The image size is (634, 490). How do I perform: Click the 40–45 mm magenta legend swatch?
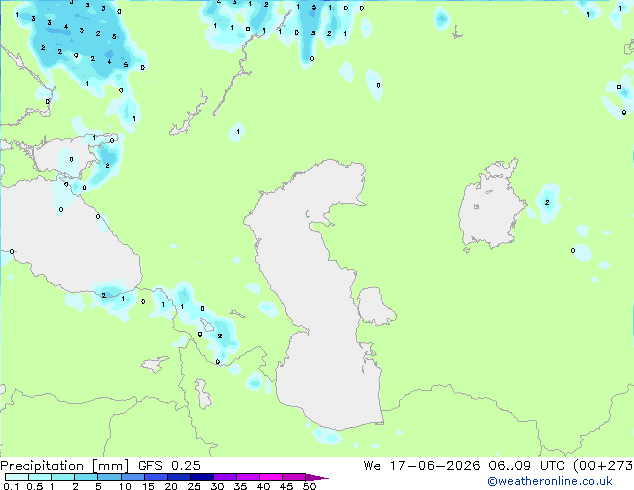[271, 477]
